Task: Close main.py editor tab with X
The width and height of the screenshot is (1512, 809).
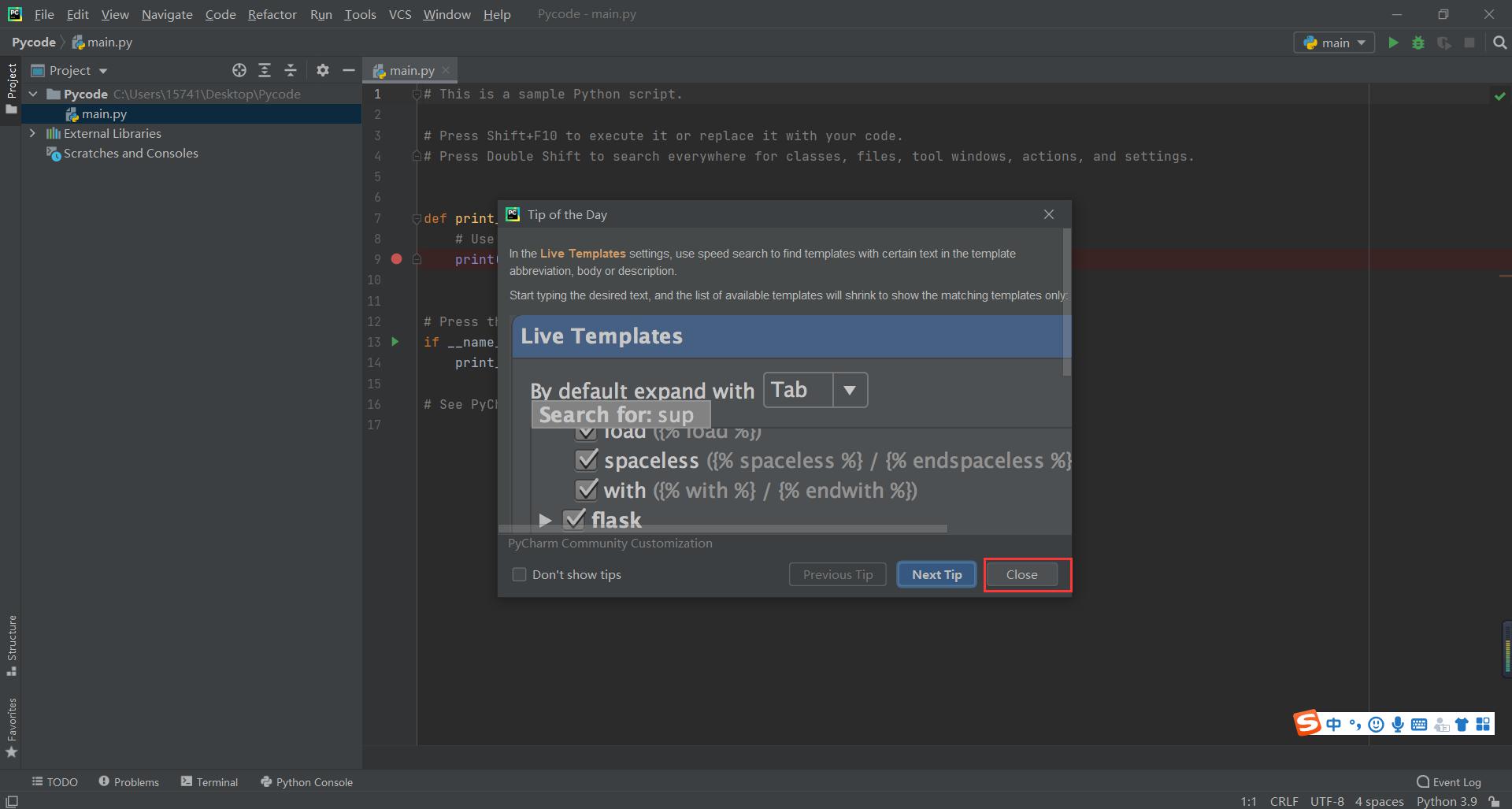Action: [446, 70]
